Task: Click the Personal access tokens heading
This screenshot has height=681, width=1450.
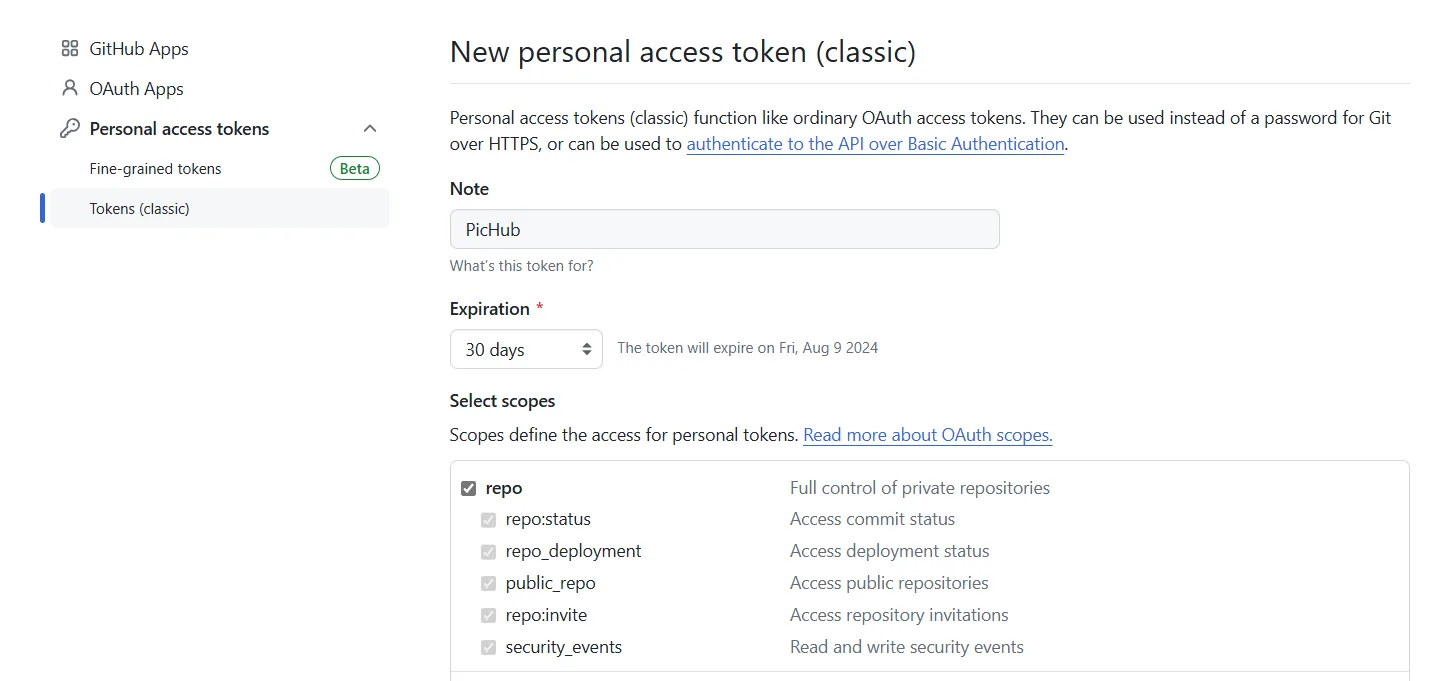Action: coord(179,128)
